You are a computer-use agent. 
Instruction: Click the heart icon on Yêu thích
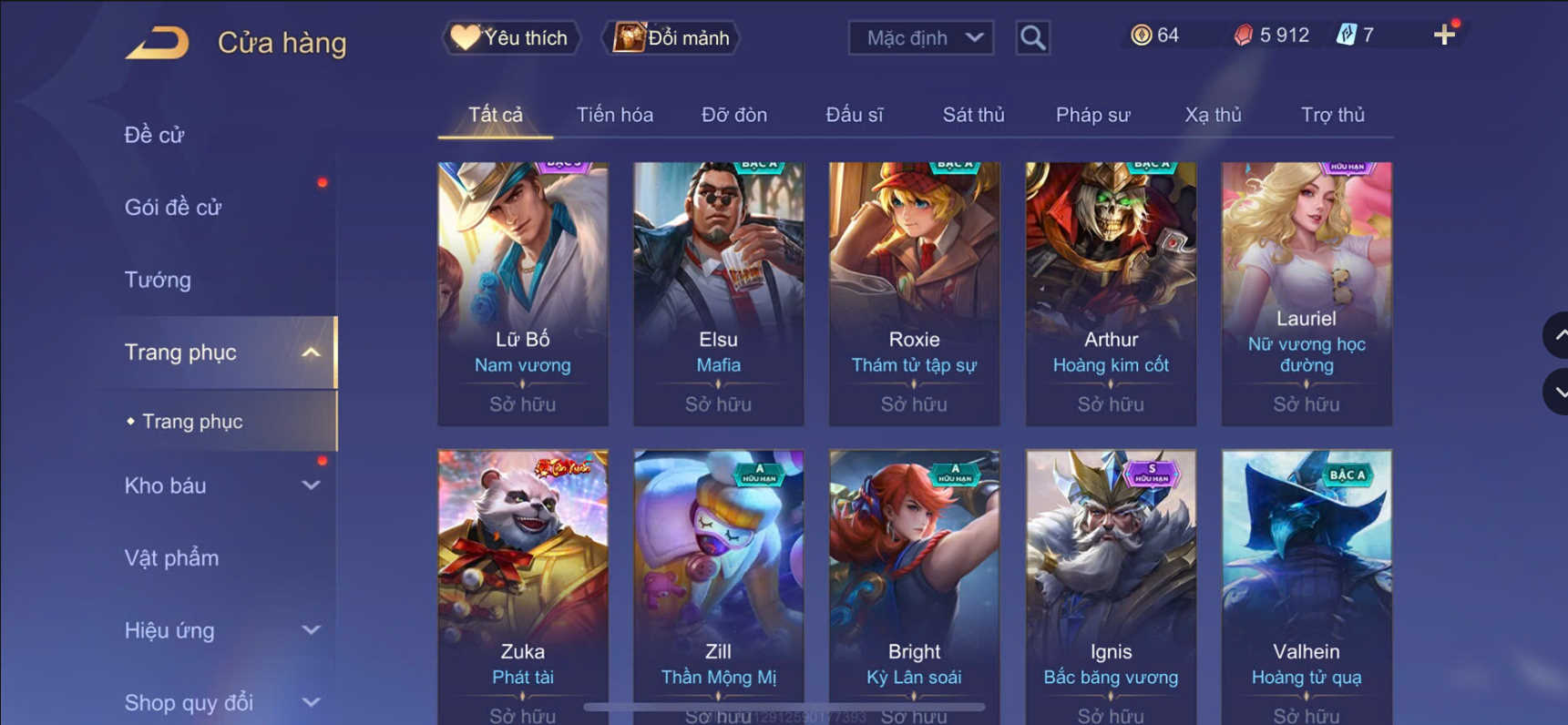point(465,37)
